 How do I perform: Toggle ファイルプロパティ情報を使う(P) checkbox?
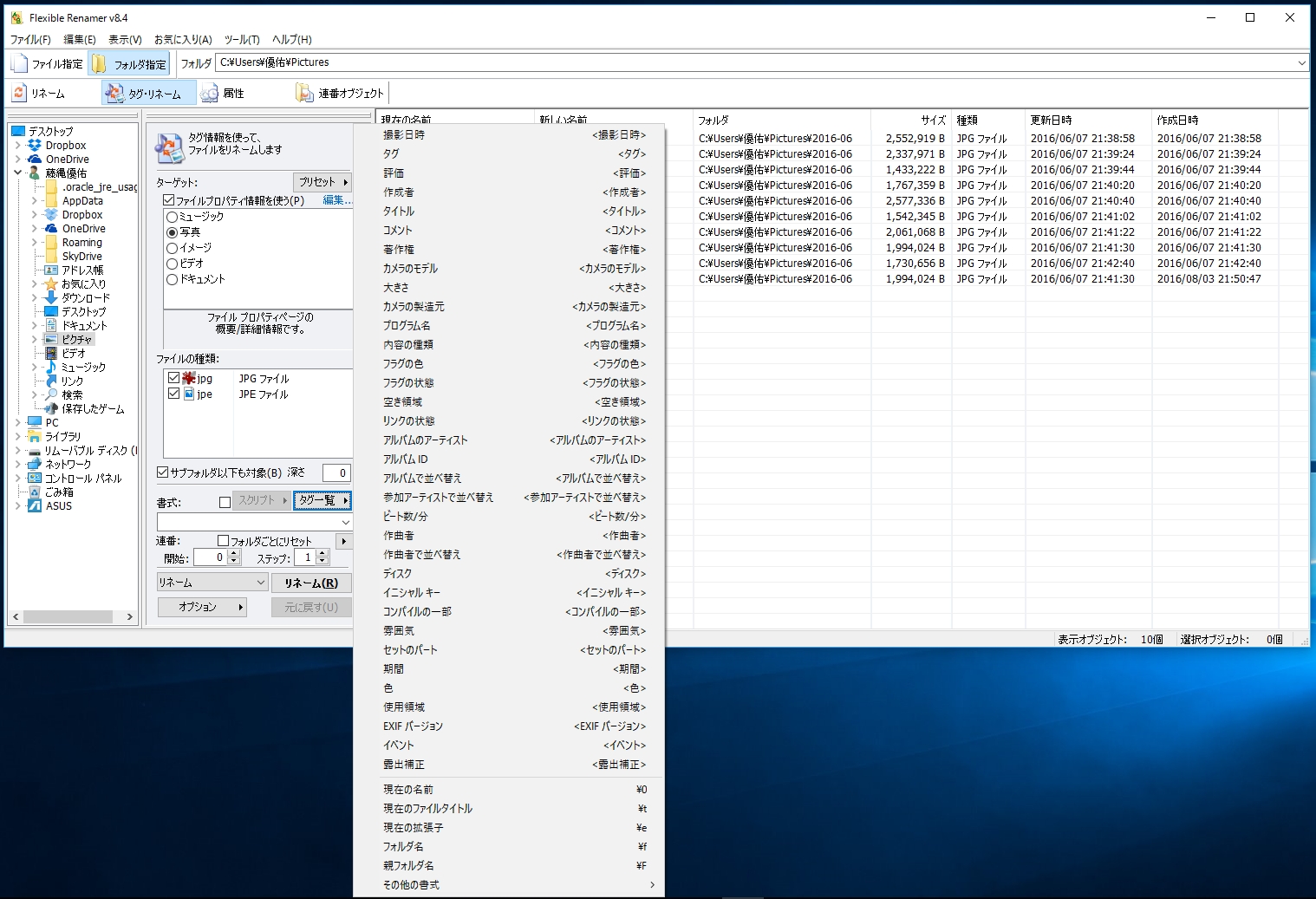pos(169,200)
